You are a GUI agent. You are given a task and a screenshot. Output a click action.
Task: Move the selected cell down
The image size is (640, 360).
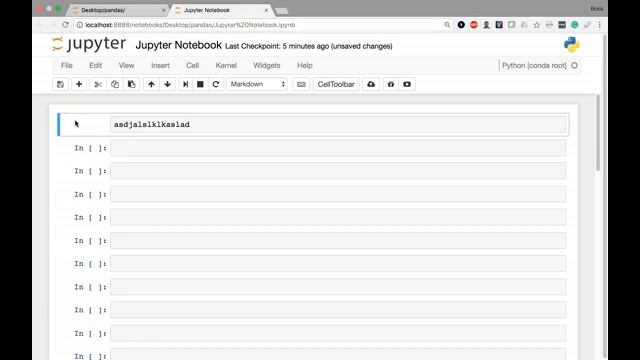click(x=167, y=84)
